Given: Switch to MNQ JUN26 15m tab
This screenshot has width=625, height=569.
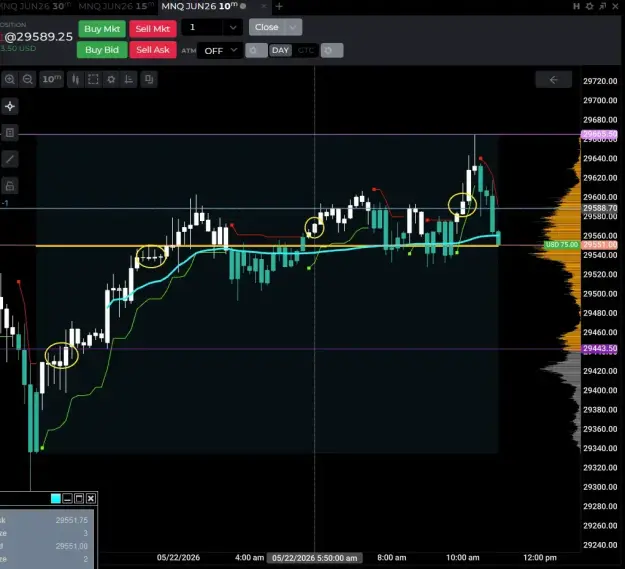Looking at the screenshot, I should pyautogui.click(x=116, y=6).
